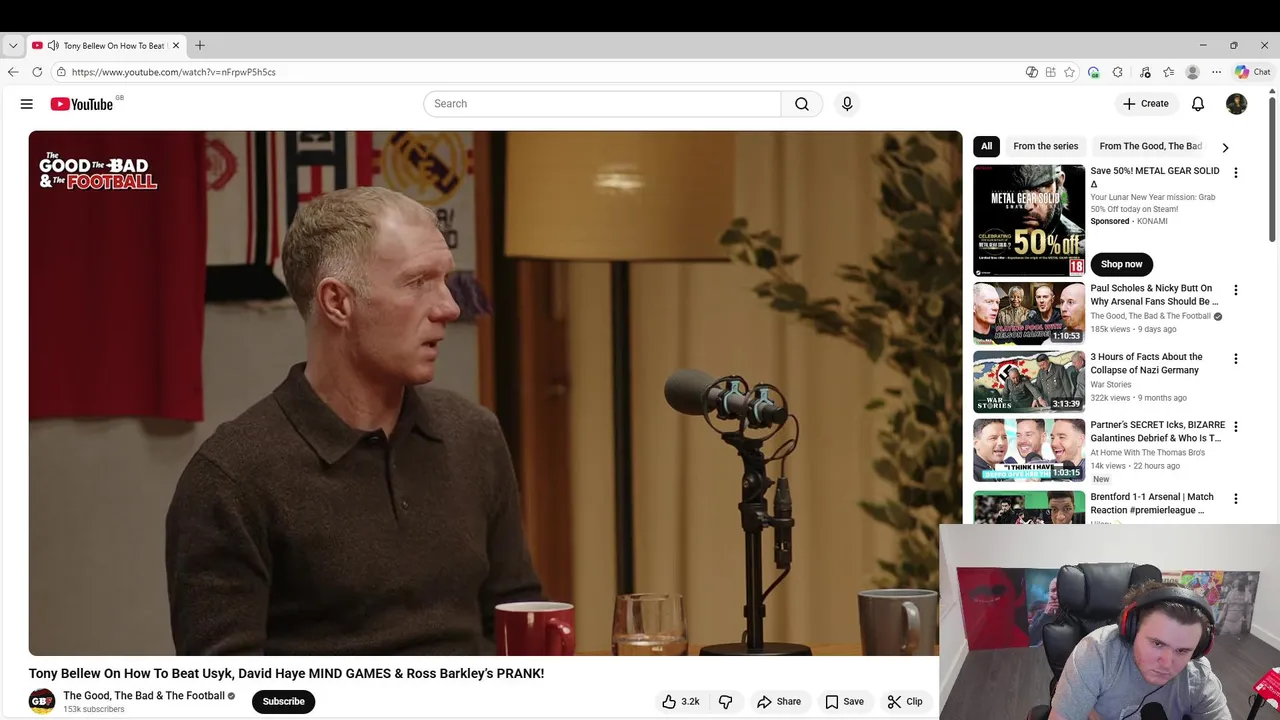Open browser Settings and more ellipsis
Screen dimensions: 1280x720
tap(1217, 72)
